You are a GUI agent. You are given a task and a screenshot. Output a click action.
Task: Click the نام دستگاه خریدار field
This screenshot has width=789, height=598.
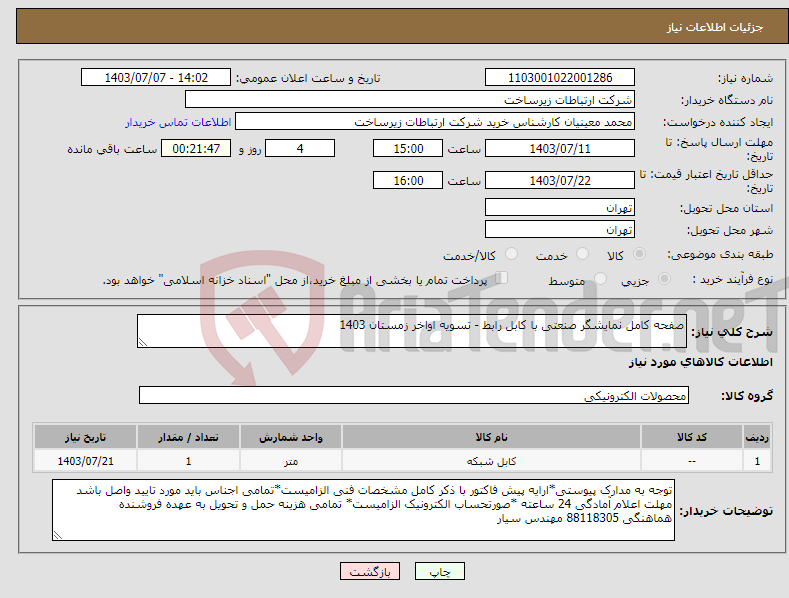(x=410, y=100)
